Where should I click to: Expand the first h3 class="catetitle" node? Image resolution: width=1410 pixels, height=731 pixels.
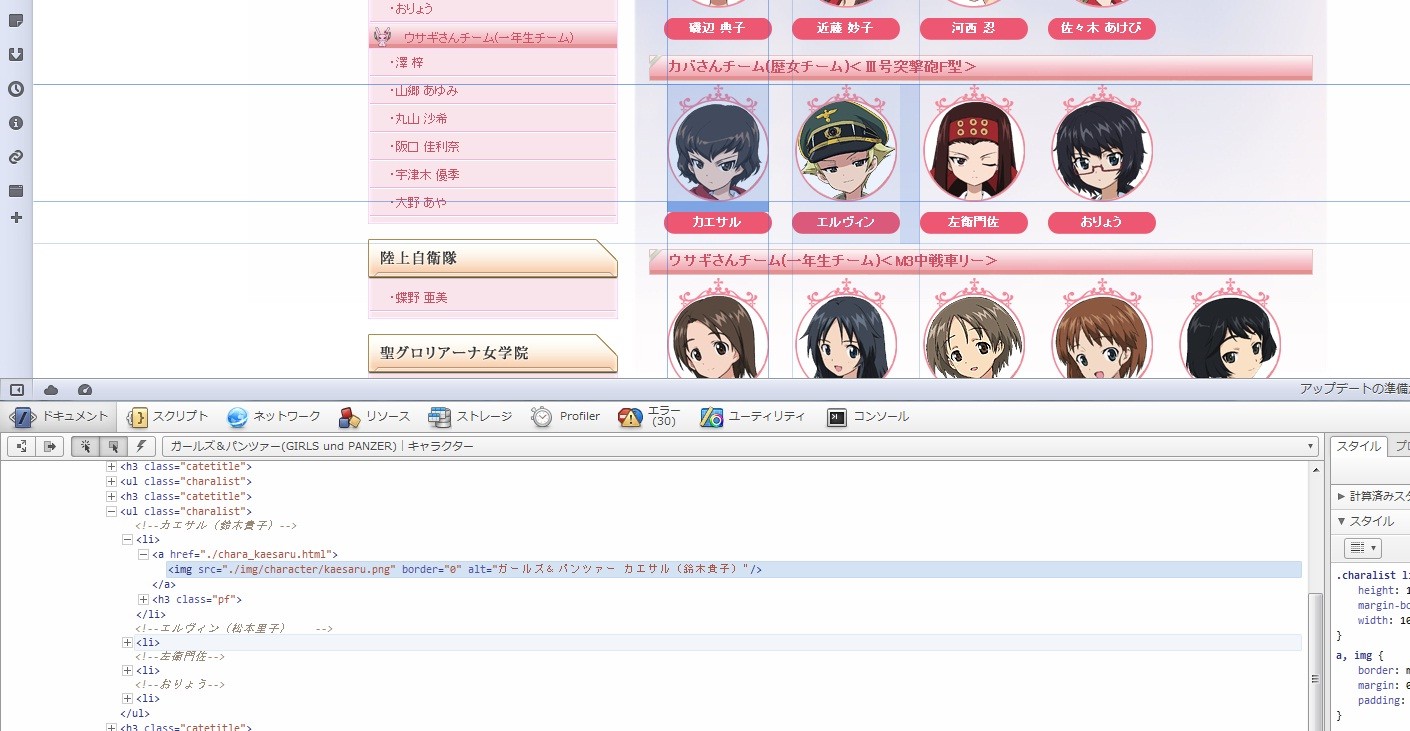(112, 466)
